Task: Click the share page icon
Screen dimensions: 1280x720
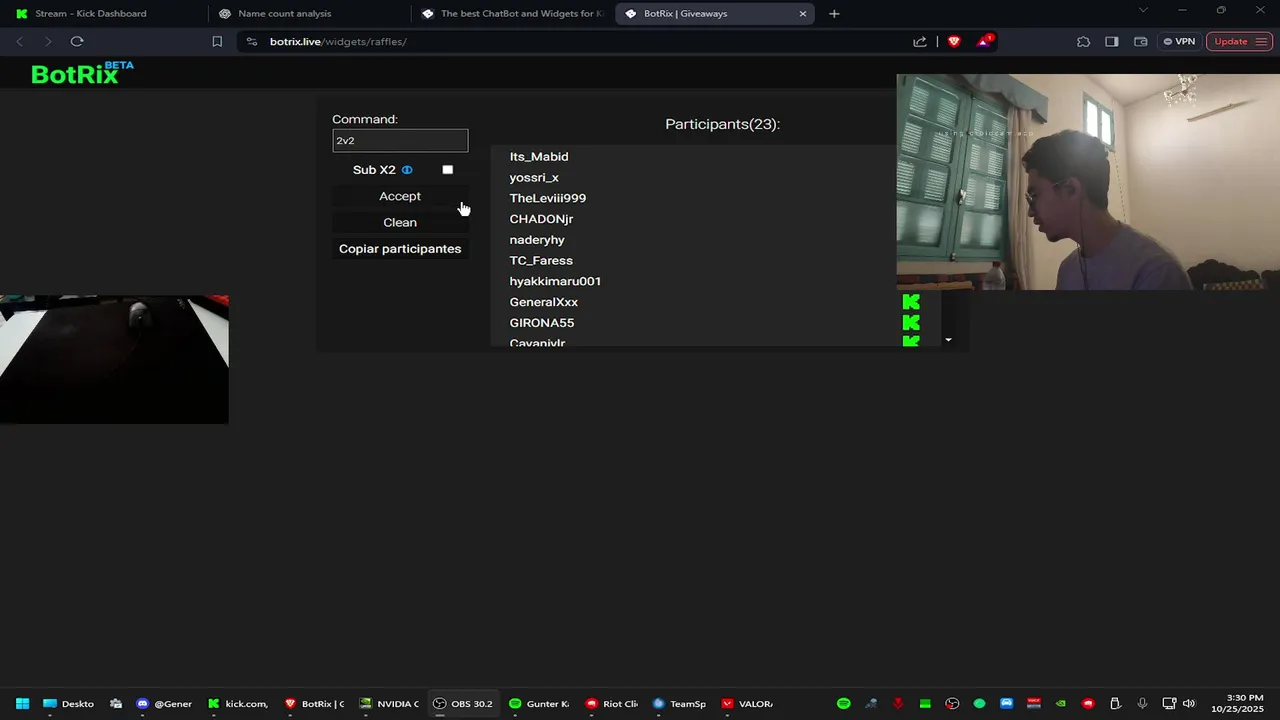Action: point(920,41)
